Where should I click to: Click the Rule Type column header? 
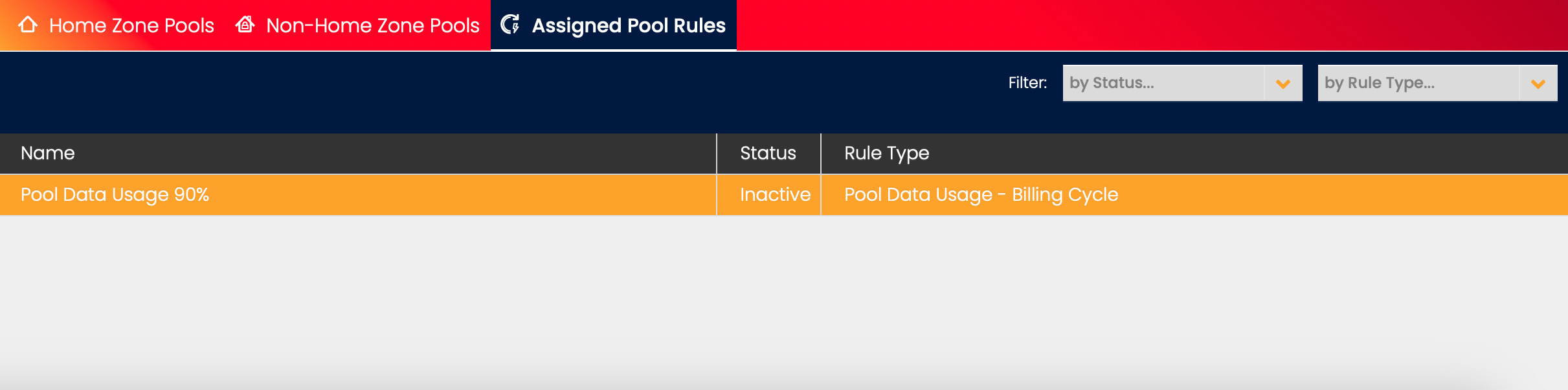886,153
